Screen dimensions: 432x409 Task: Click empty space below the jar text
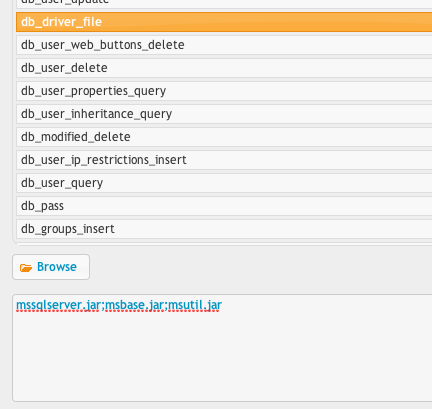pos(220,357)
